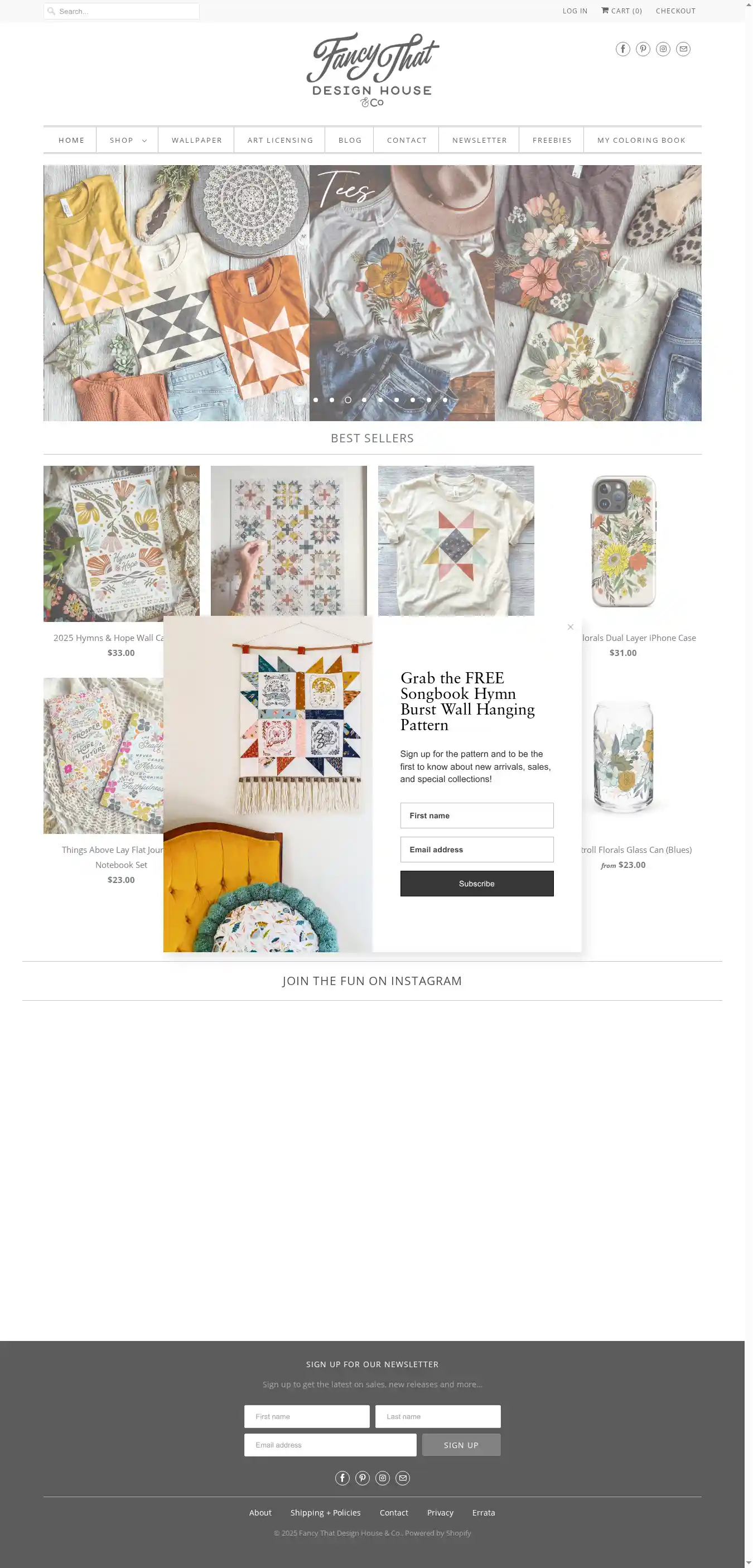The image size is (753, 1568).
Task: Click the footer Instagram icon
Action: 382,1478
